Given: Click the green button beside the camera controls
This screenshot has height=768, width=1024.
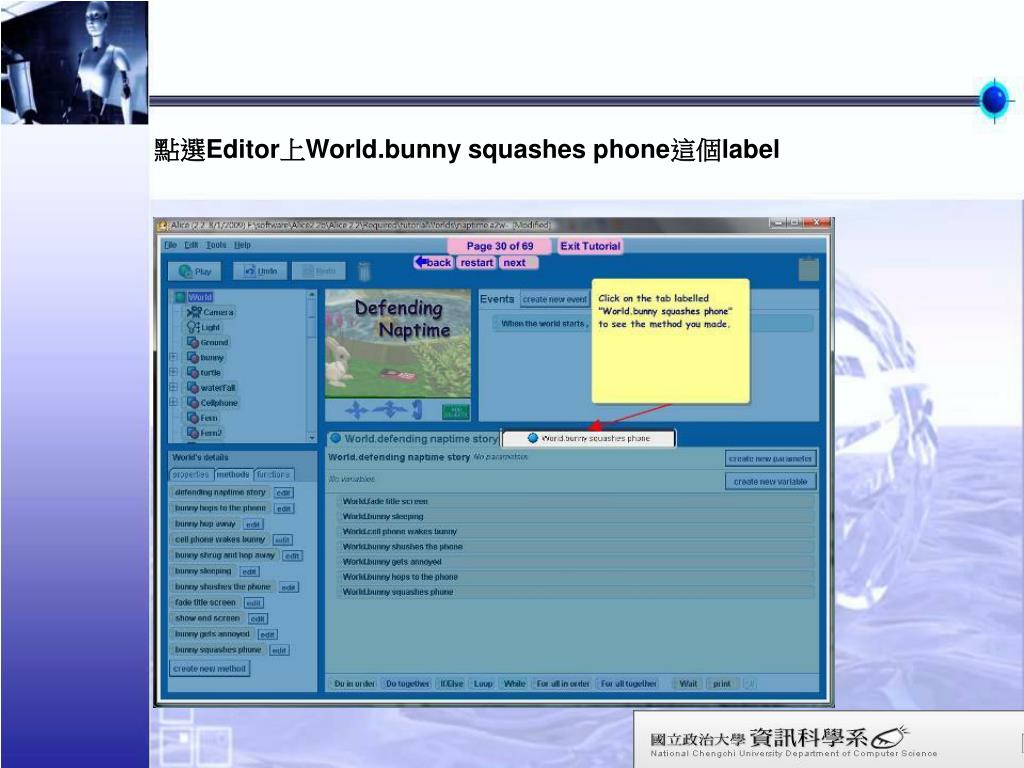Looking at the screenshot, I should 455,411.
